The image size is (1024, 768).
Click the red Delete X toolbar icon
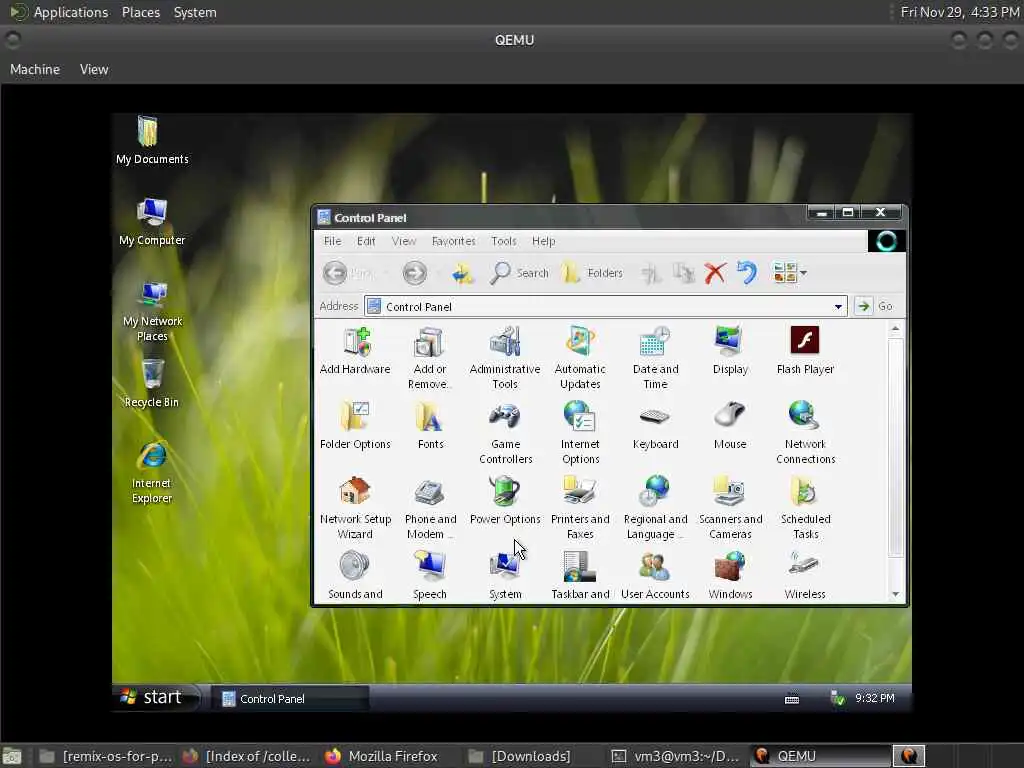click(715, 273)
